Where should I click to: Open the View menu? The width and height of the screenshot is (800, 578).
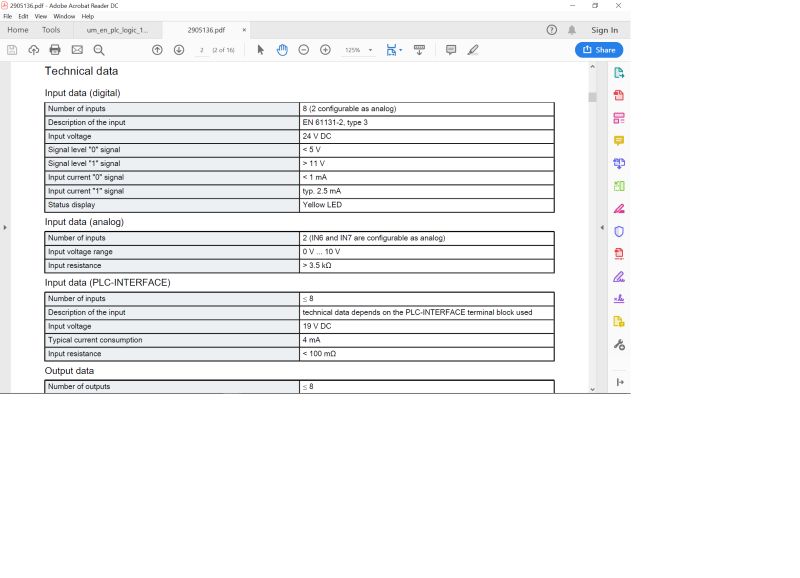[41, 16]
